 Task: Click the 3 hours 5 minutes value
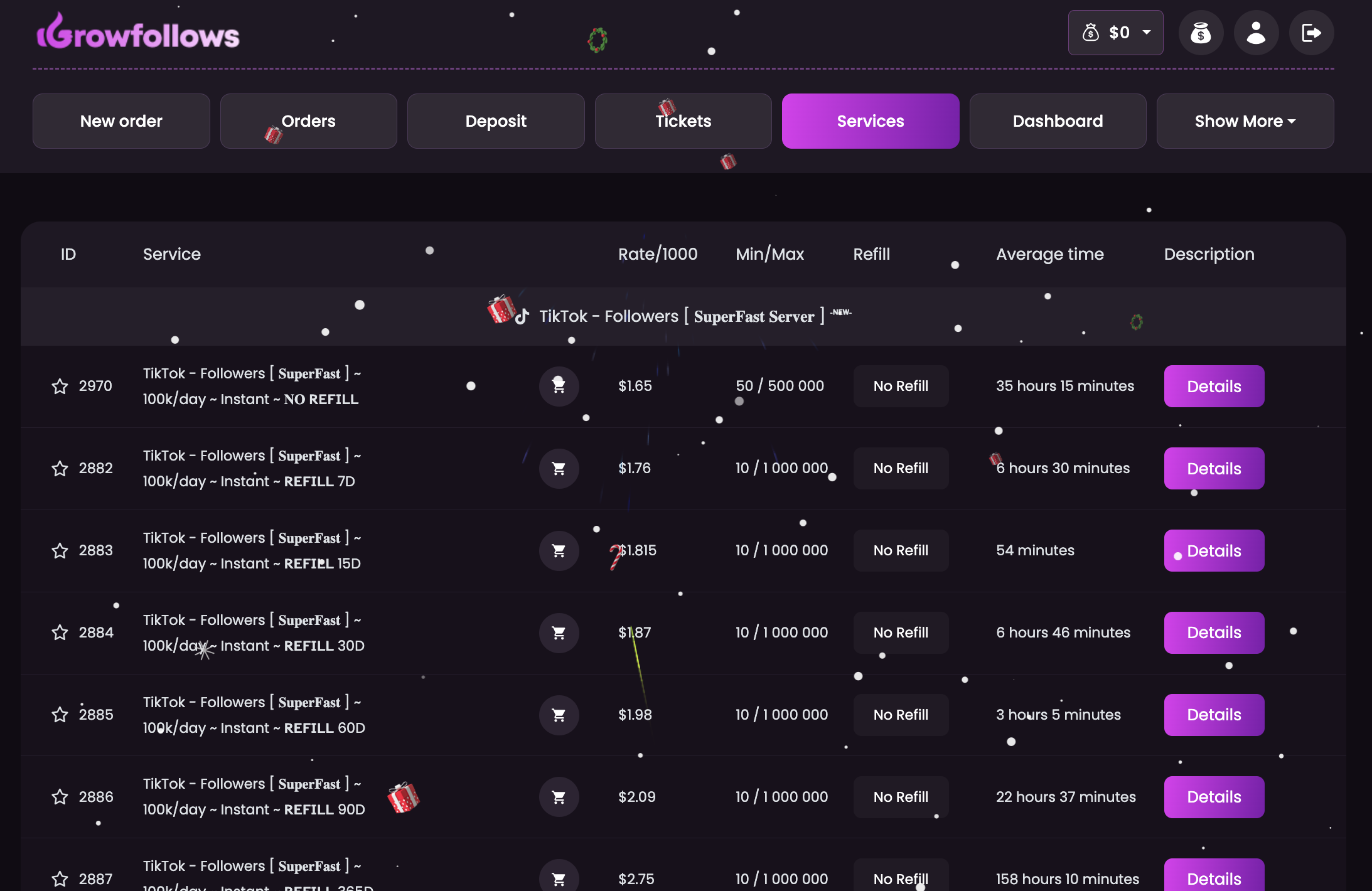pyautogui.click(x=1058, y=715)
